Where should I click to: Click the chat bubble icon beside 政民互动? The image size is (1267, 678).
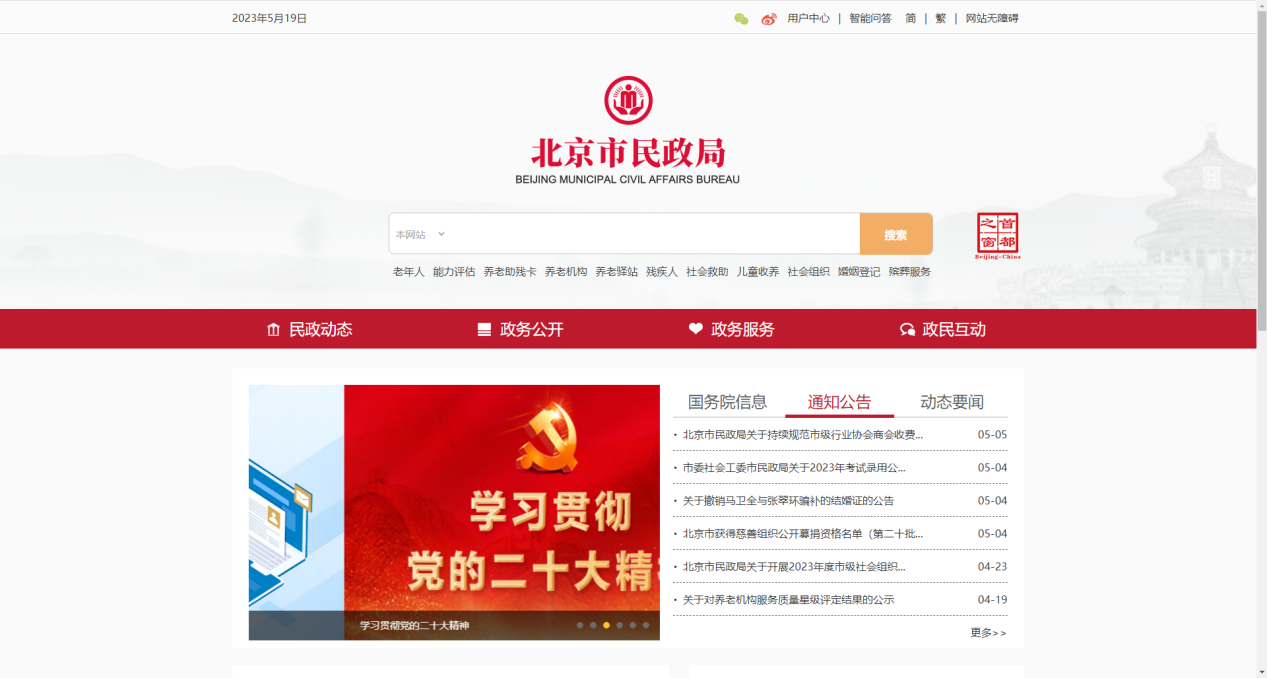(x=907, y=328)
